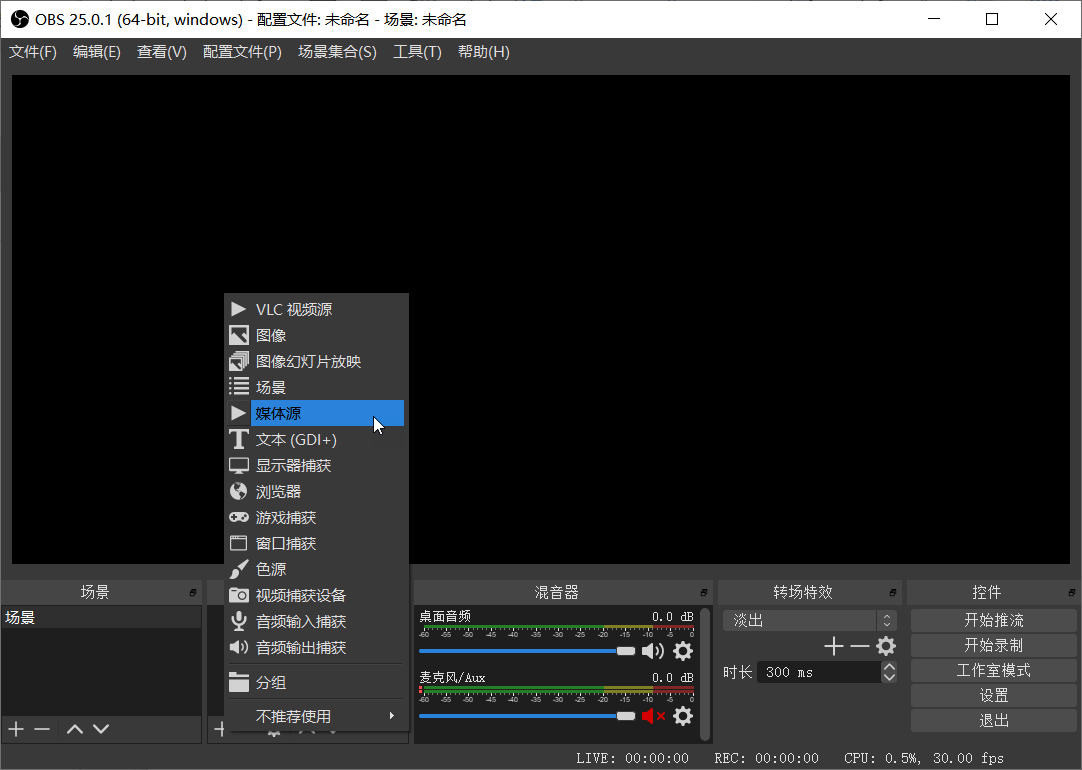Image resolution: width=1082 pixels, height=770 pixels.
Task: Open the 帮助(H) menu
Action: tap(484, 52)
